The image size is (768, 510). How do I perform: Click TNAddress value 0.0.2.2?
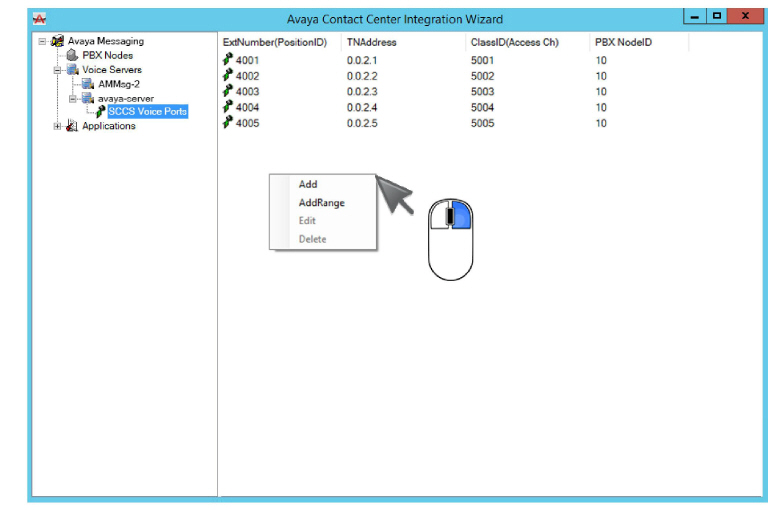[362, 76]
